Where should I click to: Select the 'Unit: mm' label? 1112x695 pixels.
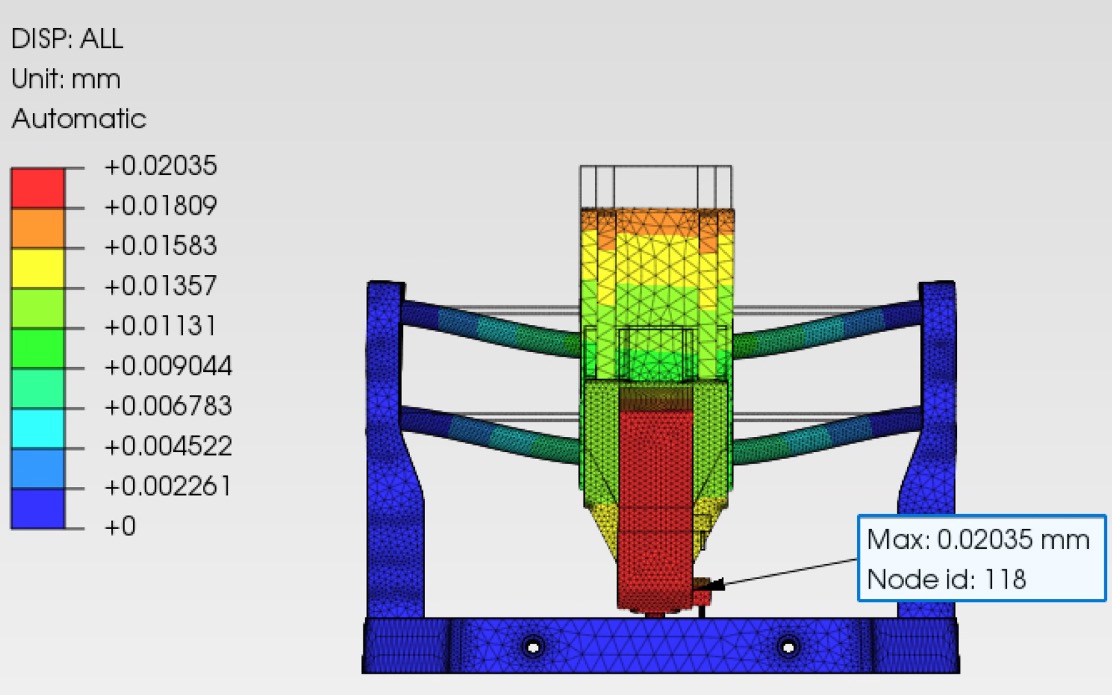click(x=66, y=79)
